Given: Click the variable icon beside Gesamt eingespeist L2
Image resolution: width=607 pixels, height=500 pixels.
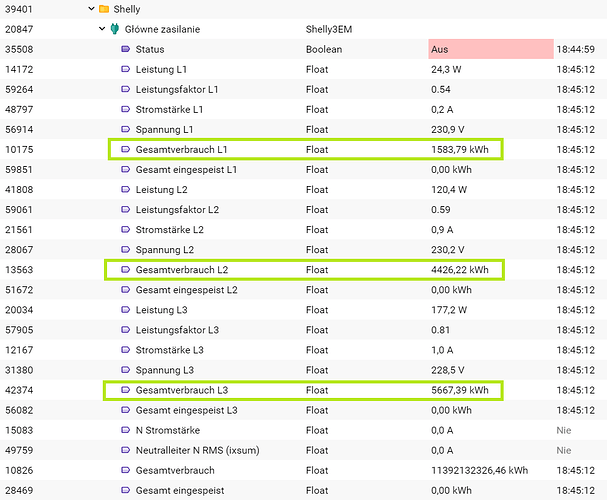Looking at the screenshot, I should click(x=125, y=290).
